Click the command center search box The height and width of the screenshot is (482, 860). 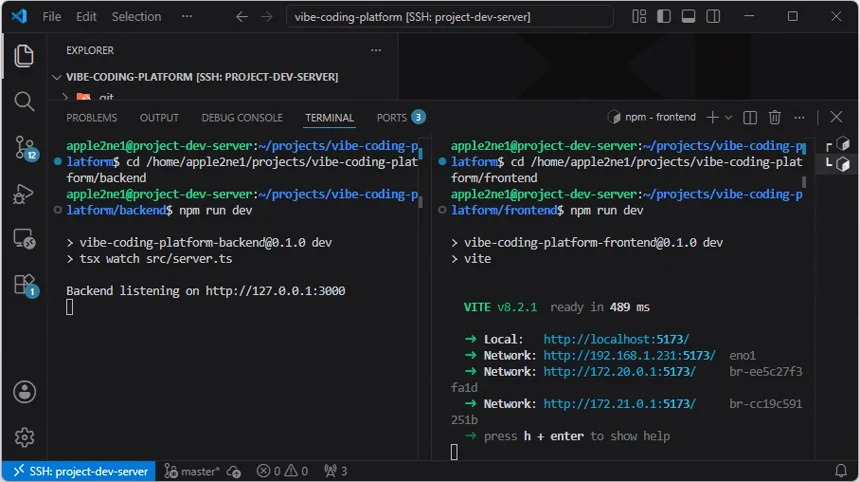click(450, 17)
